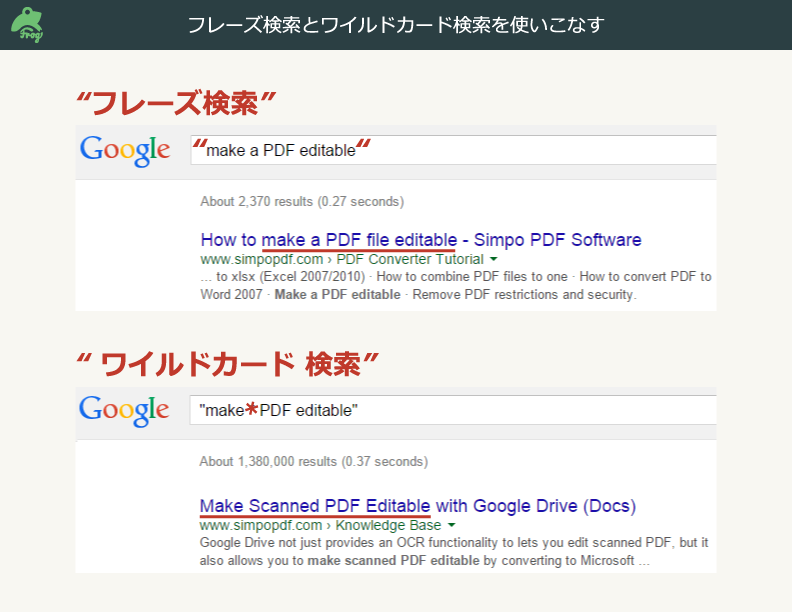The image size is (792, 612).
Task: Click the red "ワイルドカード 検索" heading
Action: click(x=227, y=364)
